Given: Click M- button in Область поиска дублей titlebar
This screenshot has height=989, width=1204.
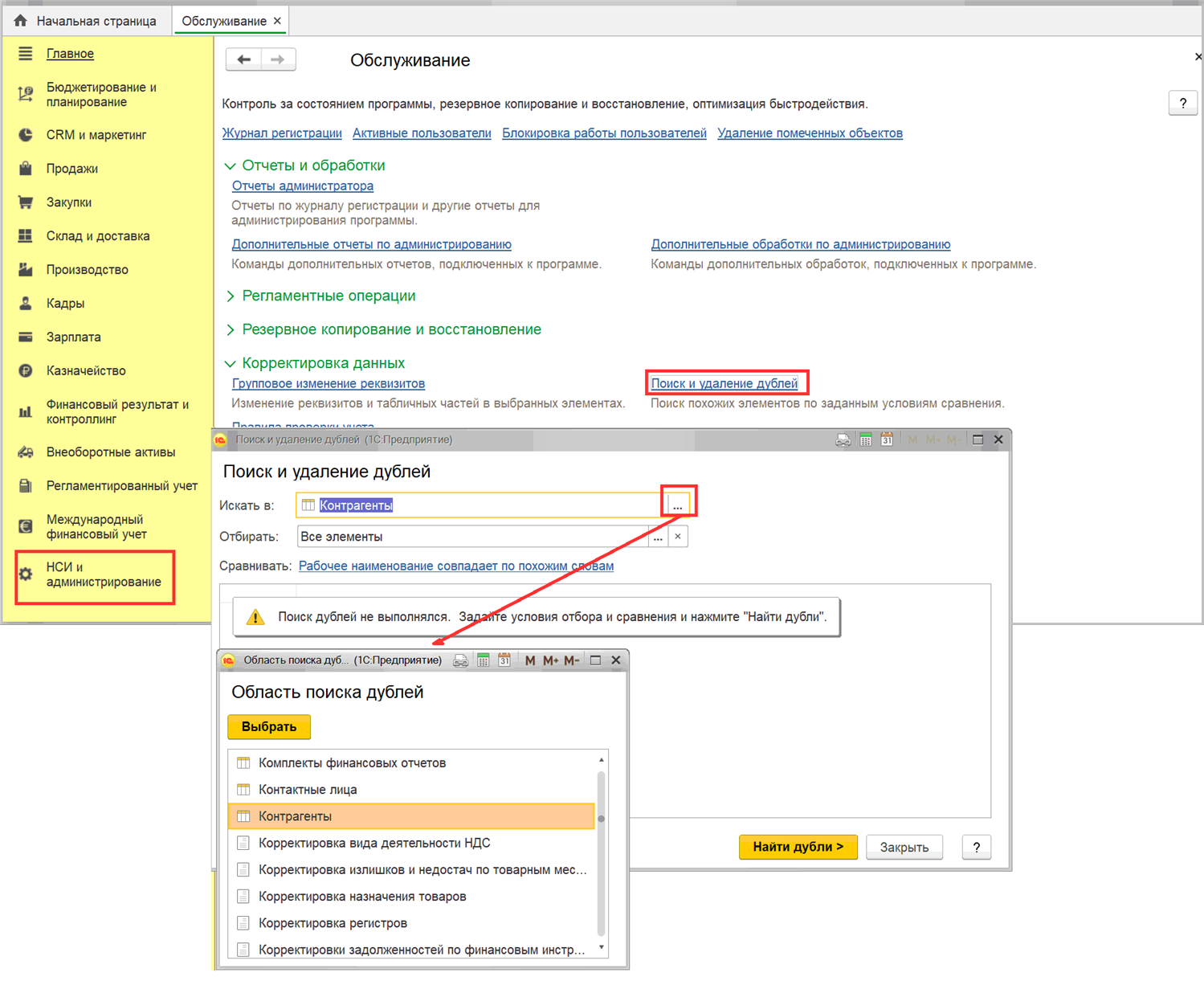Looking at the screenshot, I should coord(572,660).
